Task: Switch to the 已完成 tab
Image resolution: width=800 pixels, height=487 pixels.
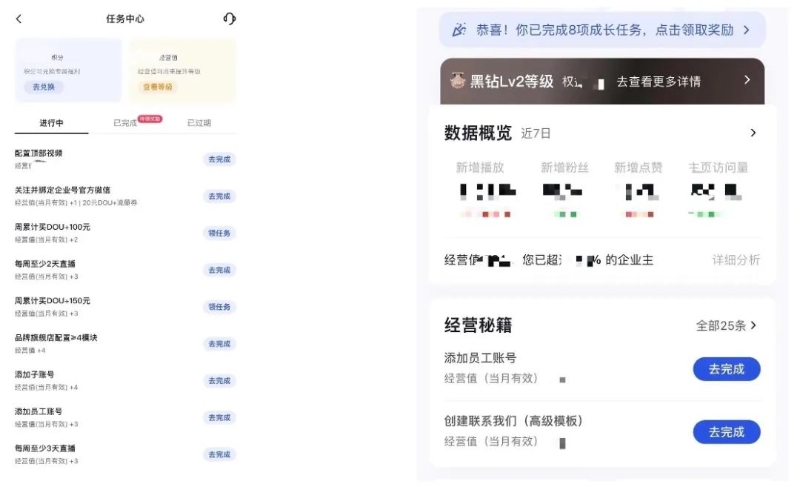Action: tap(126, 123)
